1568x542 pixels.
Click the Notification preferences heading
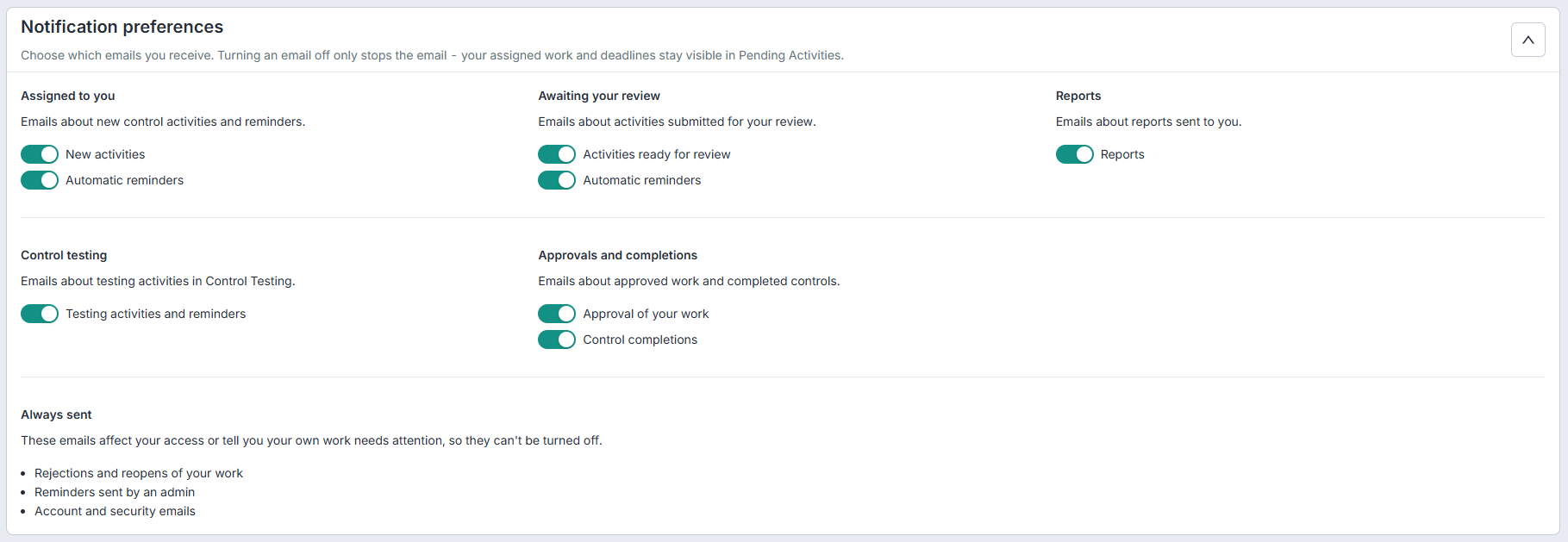coord(122,27)
